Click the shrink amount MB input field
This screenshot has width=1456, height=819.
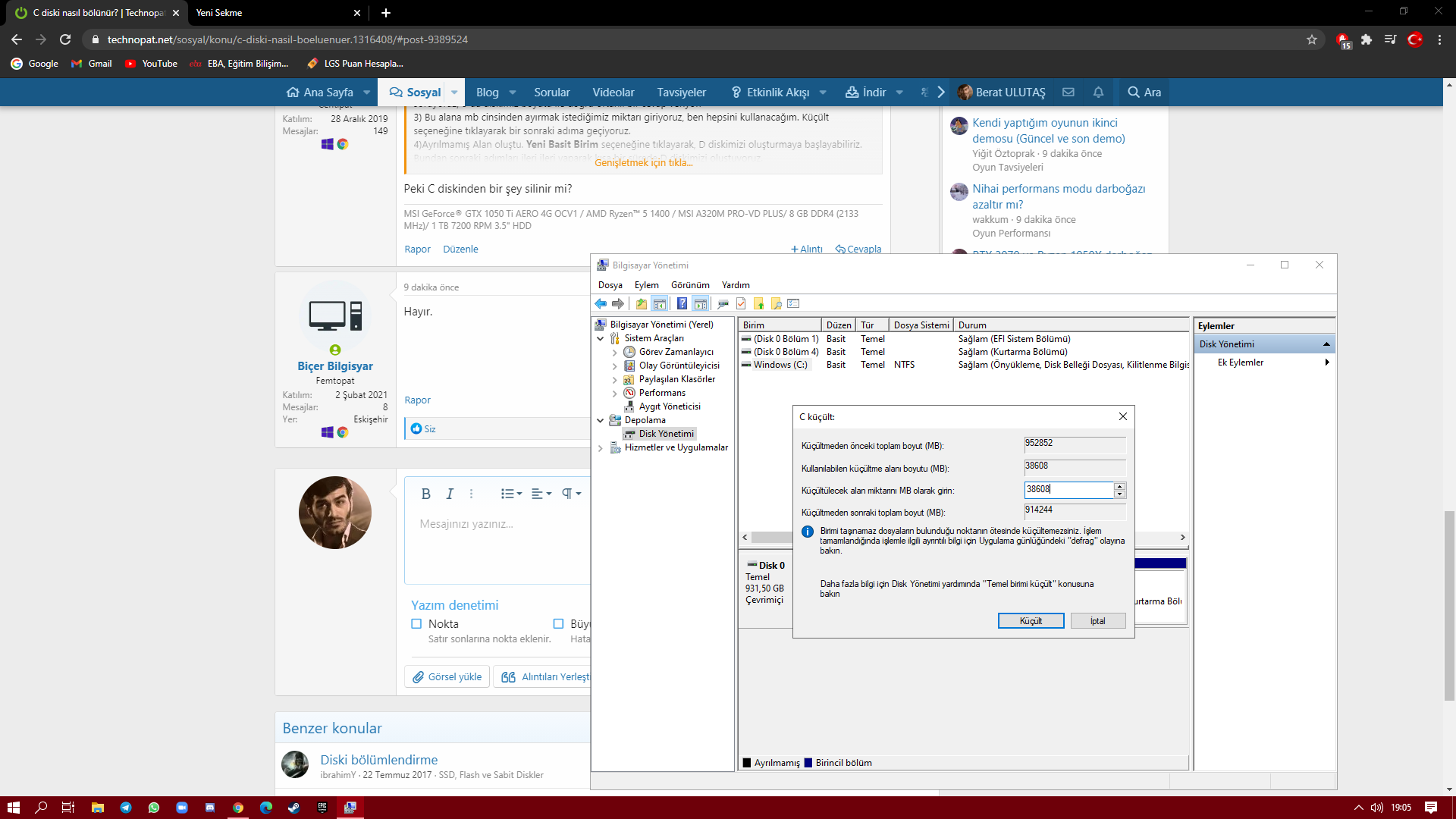1068,490
